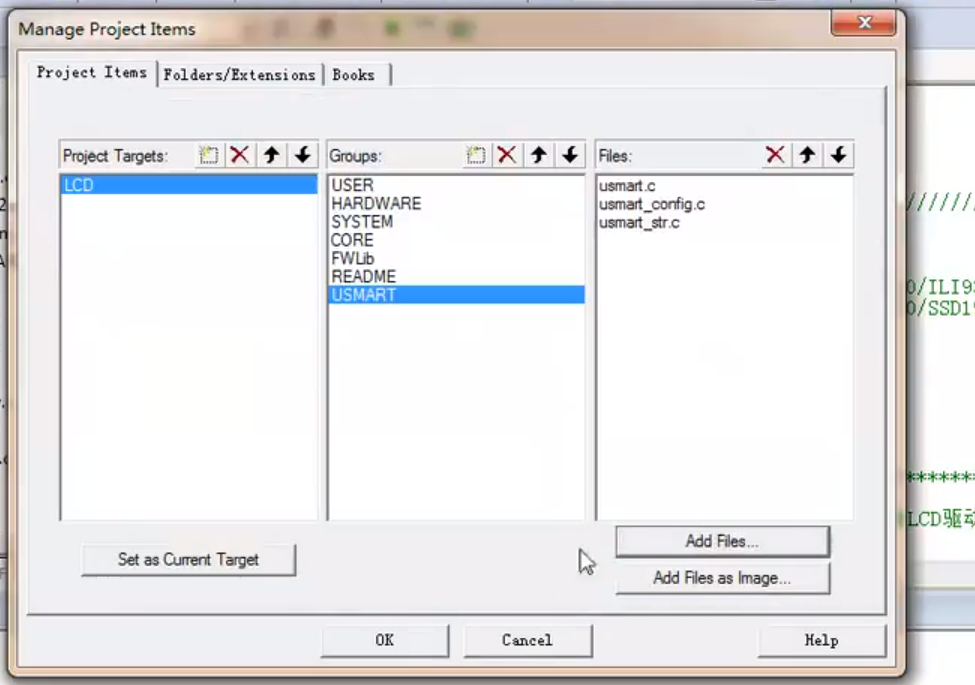The image size is (975, 685).
Task: Click New target icon in Project Targets
Action: coord(208,155)
